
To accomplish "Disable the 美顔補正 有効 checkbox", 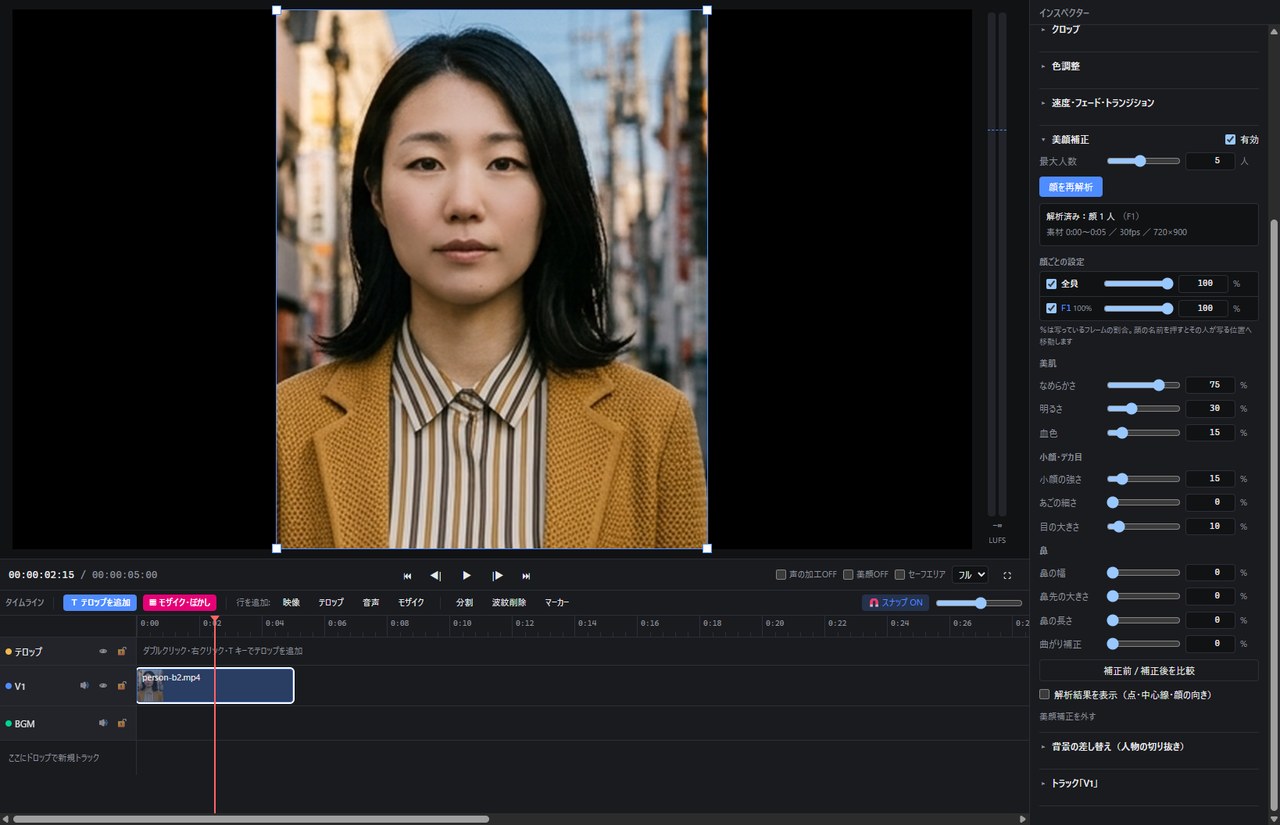I will [1230, 139].
